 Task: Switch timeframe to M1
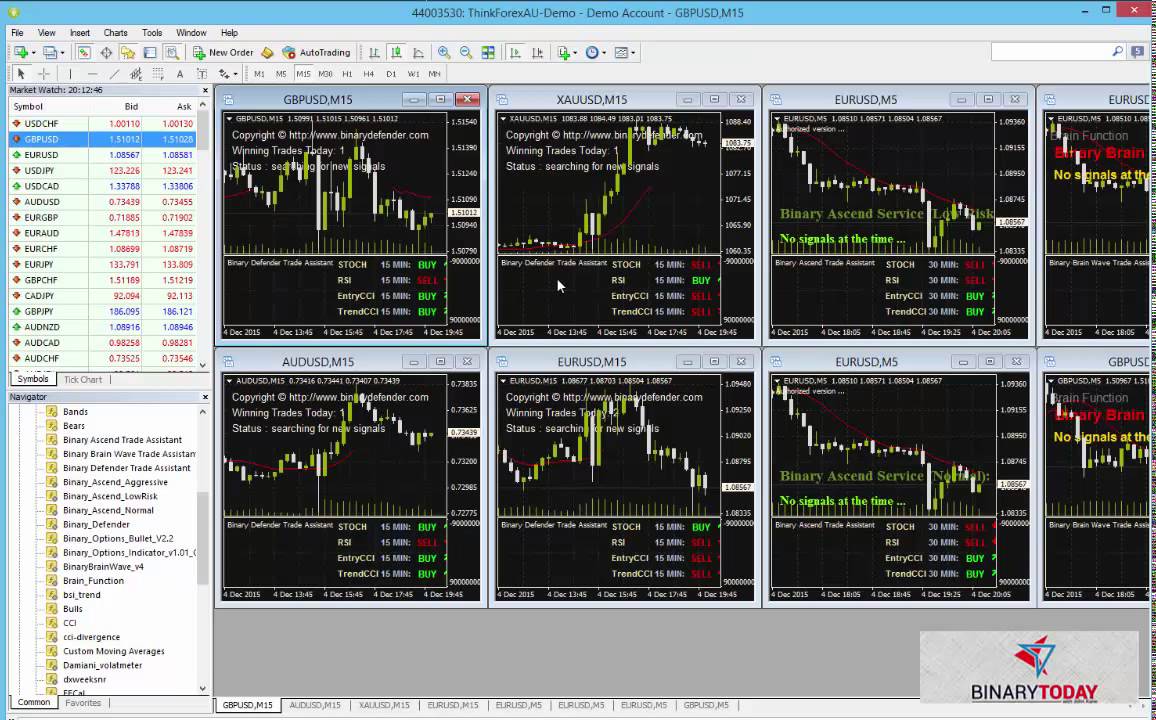260,74
